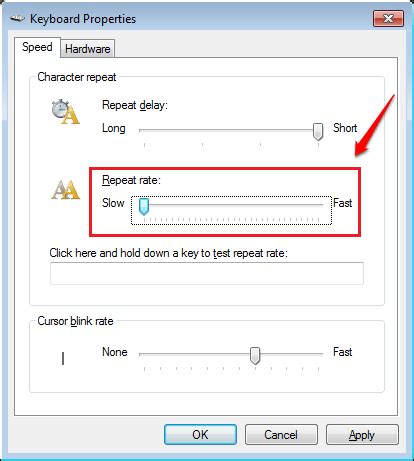Viewport: 414px width, 461px height.
Task: Click the Repeat delay slider thumb
Action: (318, 131)
